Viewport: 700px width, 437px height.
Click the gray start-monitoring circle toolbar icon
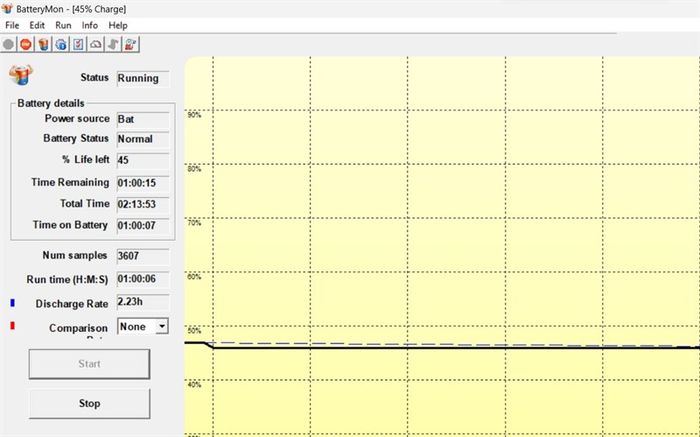pos(9,44)
